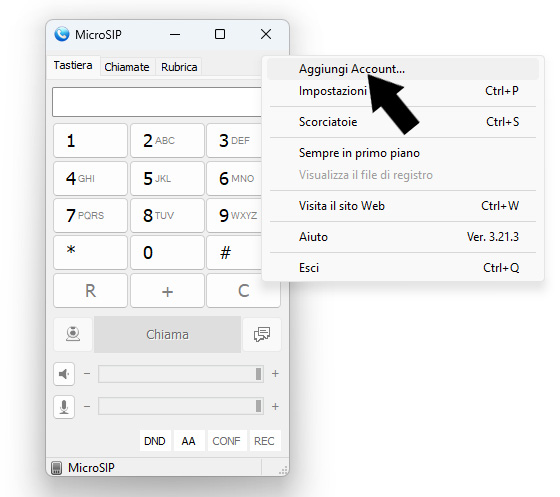
Task: Focus the phone number input field
Action: pos(157,102)
